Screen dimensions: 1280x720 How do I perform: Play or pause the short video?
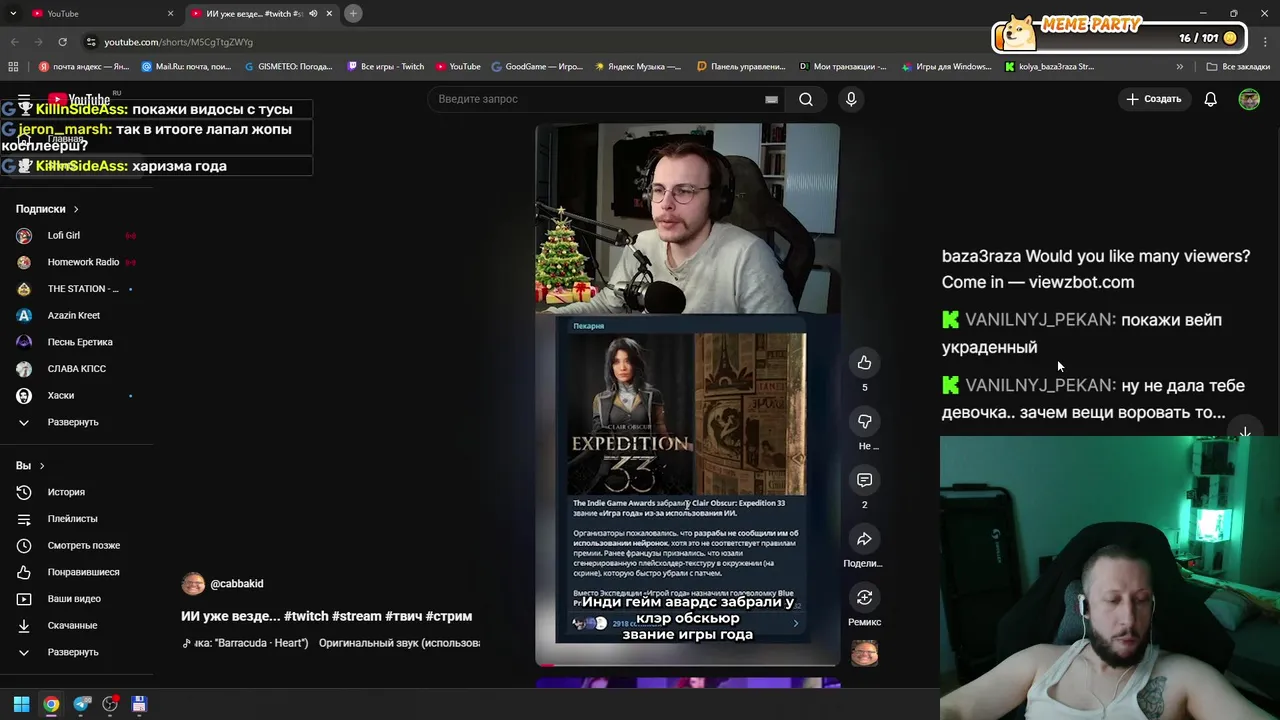[x=687, y=395]
